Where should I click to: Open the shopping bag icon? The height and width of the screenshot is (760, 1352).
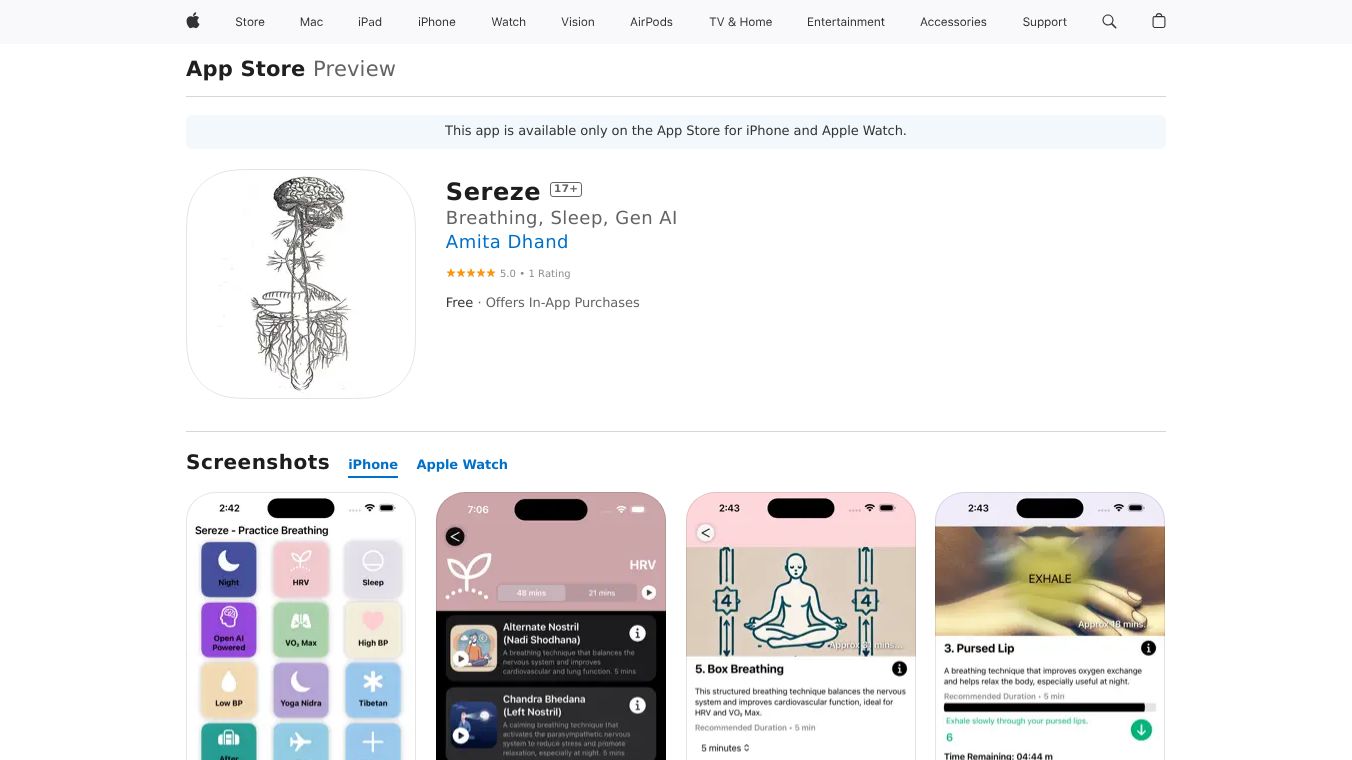[x=1159, y=21]
